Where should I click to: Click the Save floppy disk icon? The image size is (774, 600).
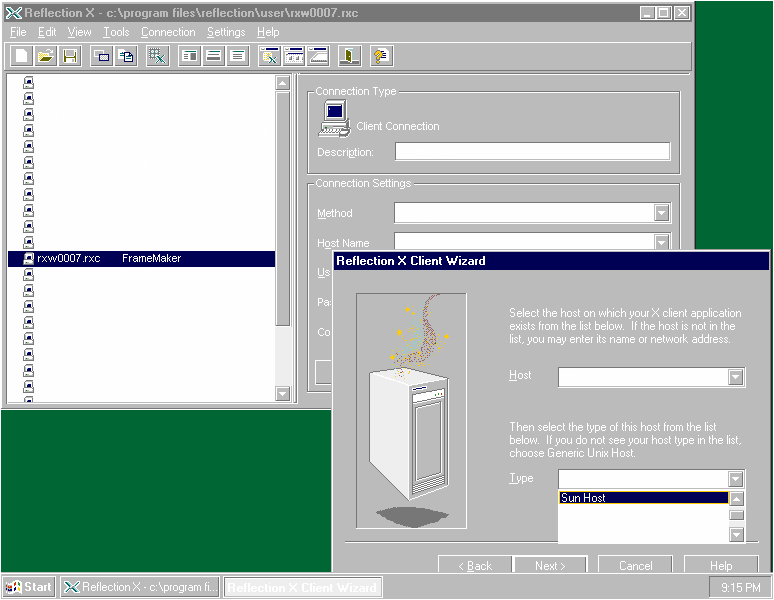pyautogui.click(x=70, y=56)
